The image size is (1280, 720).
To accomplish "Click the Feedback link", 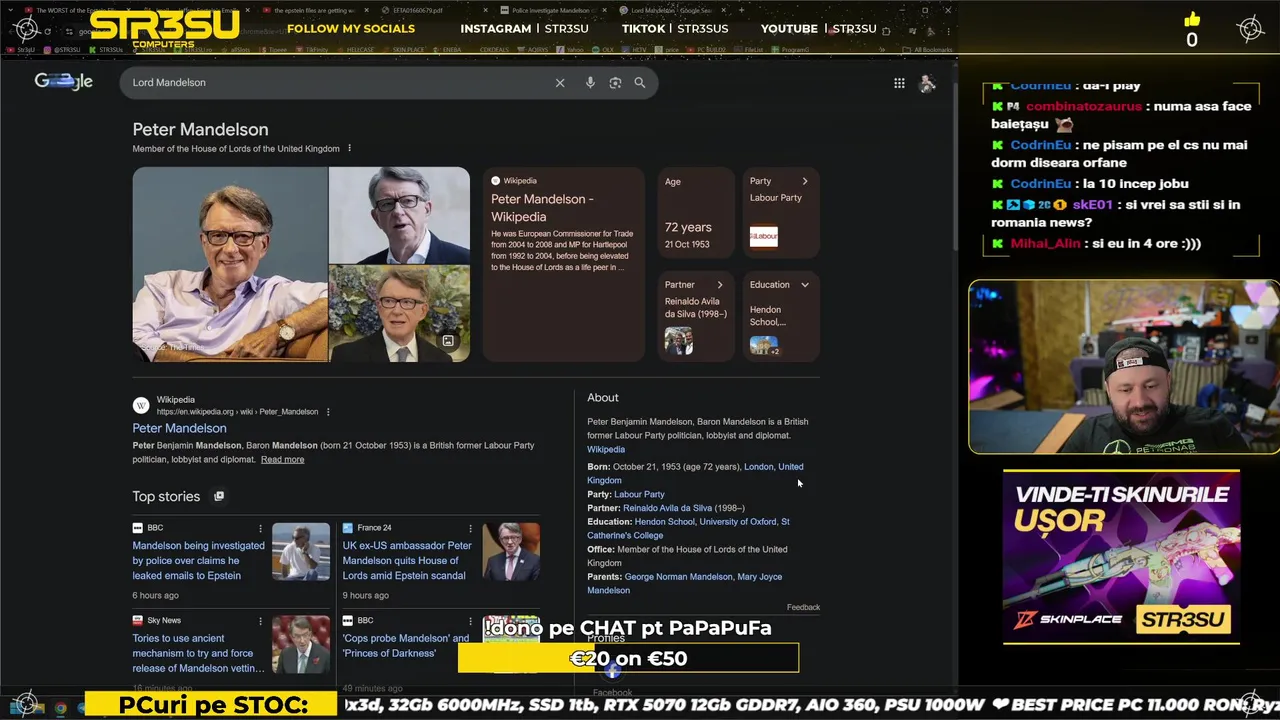I will tap(803, 607).
